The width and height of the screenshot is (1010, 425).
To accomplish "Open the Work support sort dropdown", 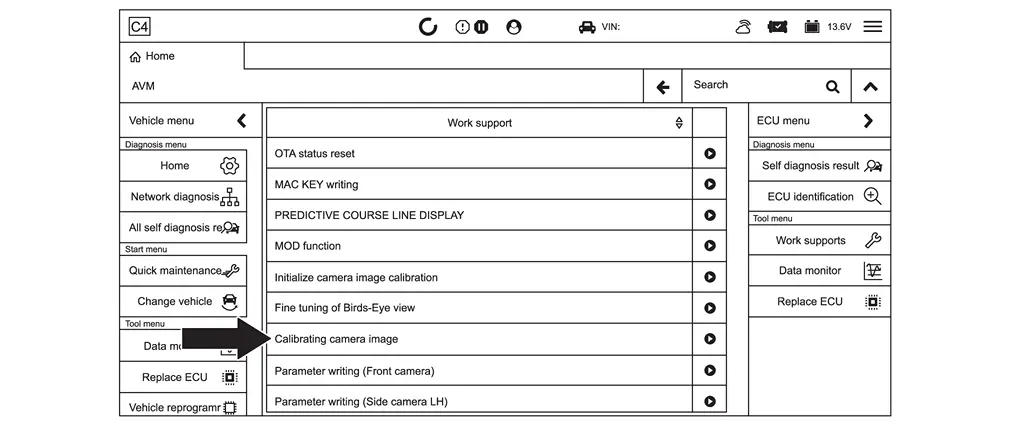I will point(679,123).
